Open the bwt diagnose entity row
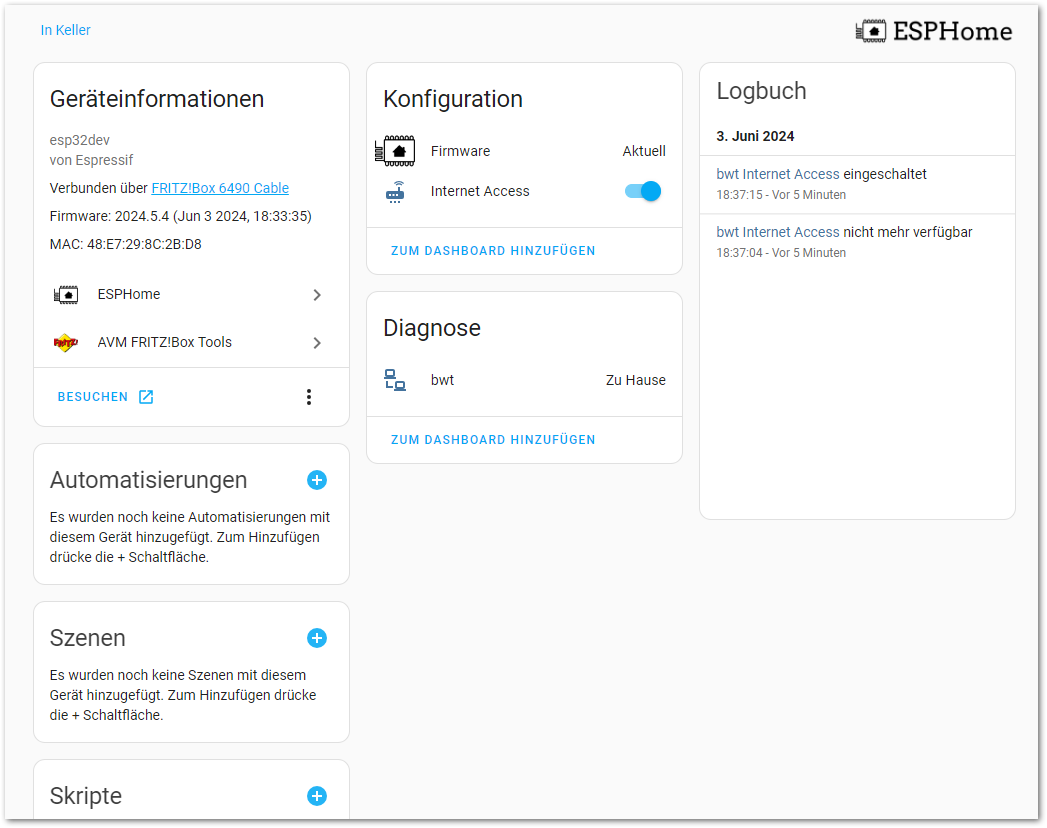Viewport: 1047px width, 828px height. [525, 380]
